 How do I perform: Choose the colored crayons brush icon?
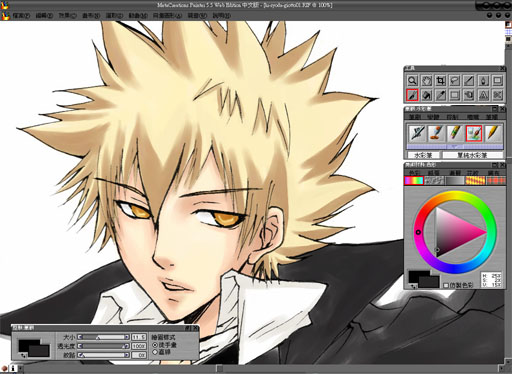455,133
